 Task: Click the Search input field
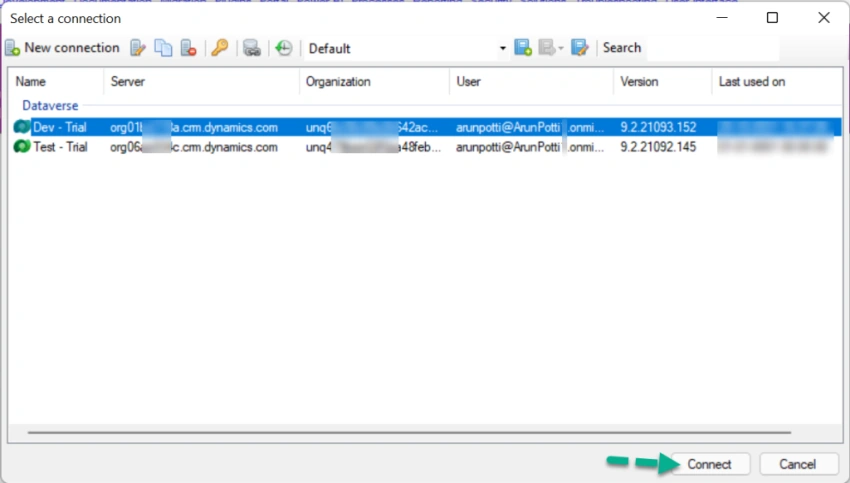point(713,48)
